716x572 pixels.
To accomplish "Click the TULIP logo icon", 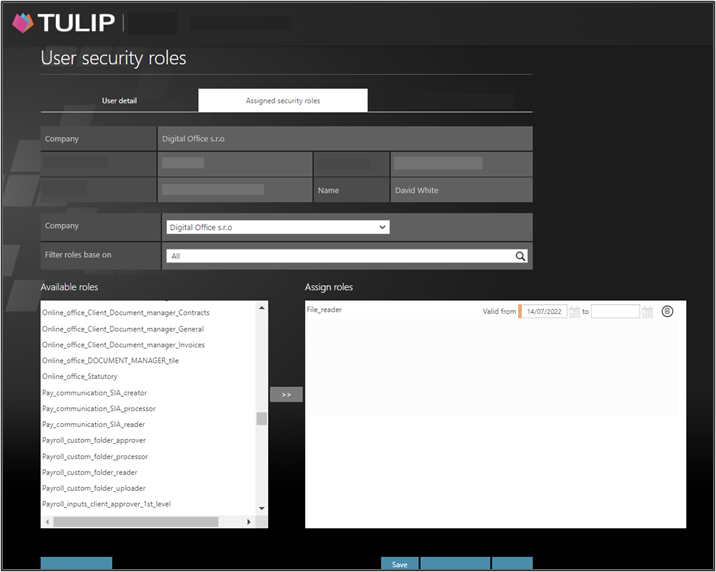I will tap(22, 22).
